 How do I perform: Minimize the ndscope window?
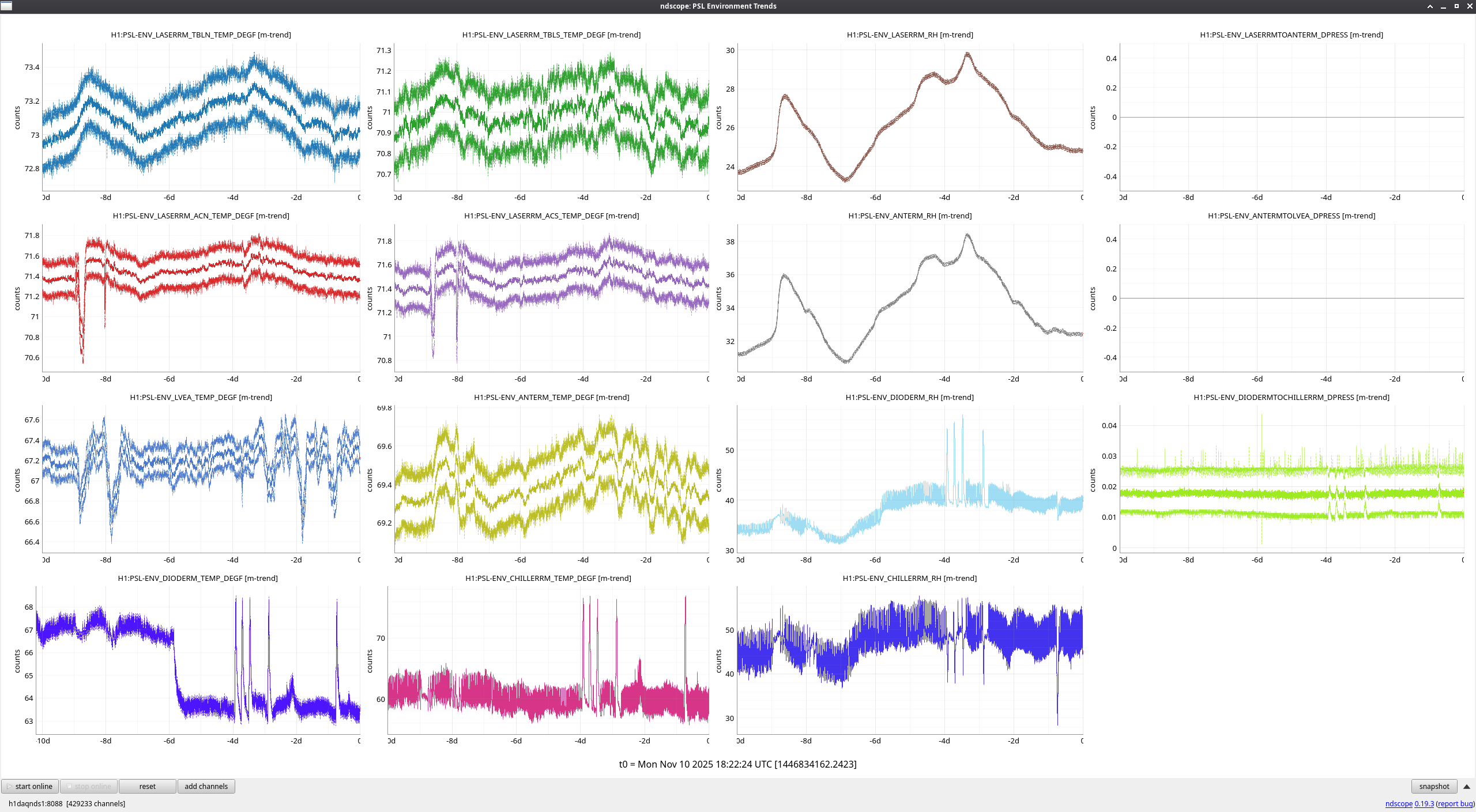pos(1443,6)
